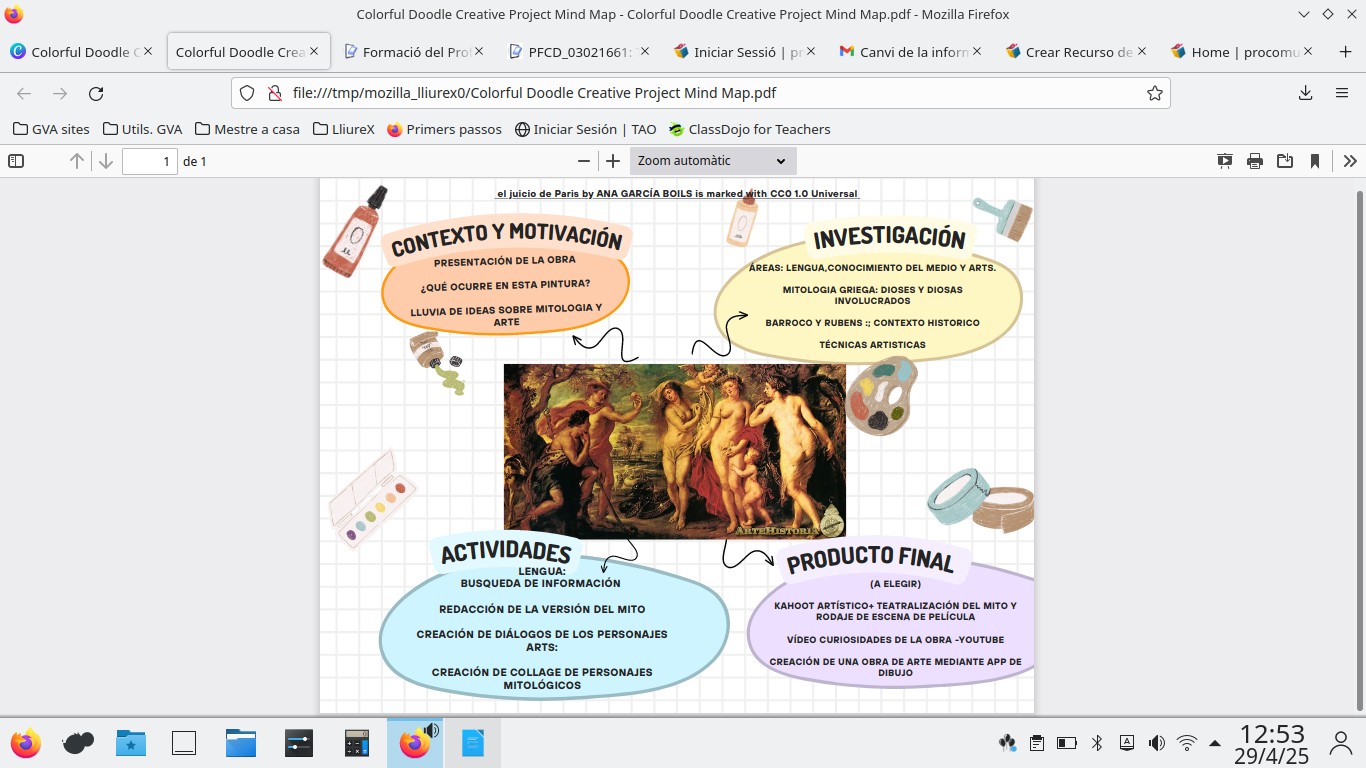Zoom in the PDF with plus
The width and height of the screenshot is (1366, 768).
[613, 161]
